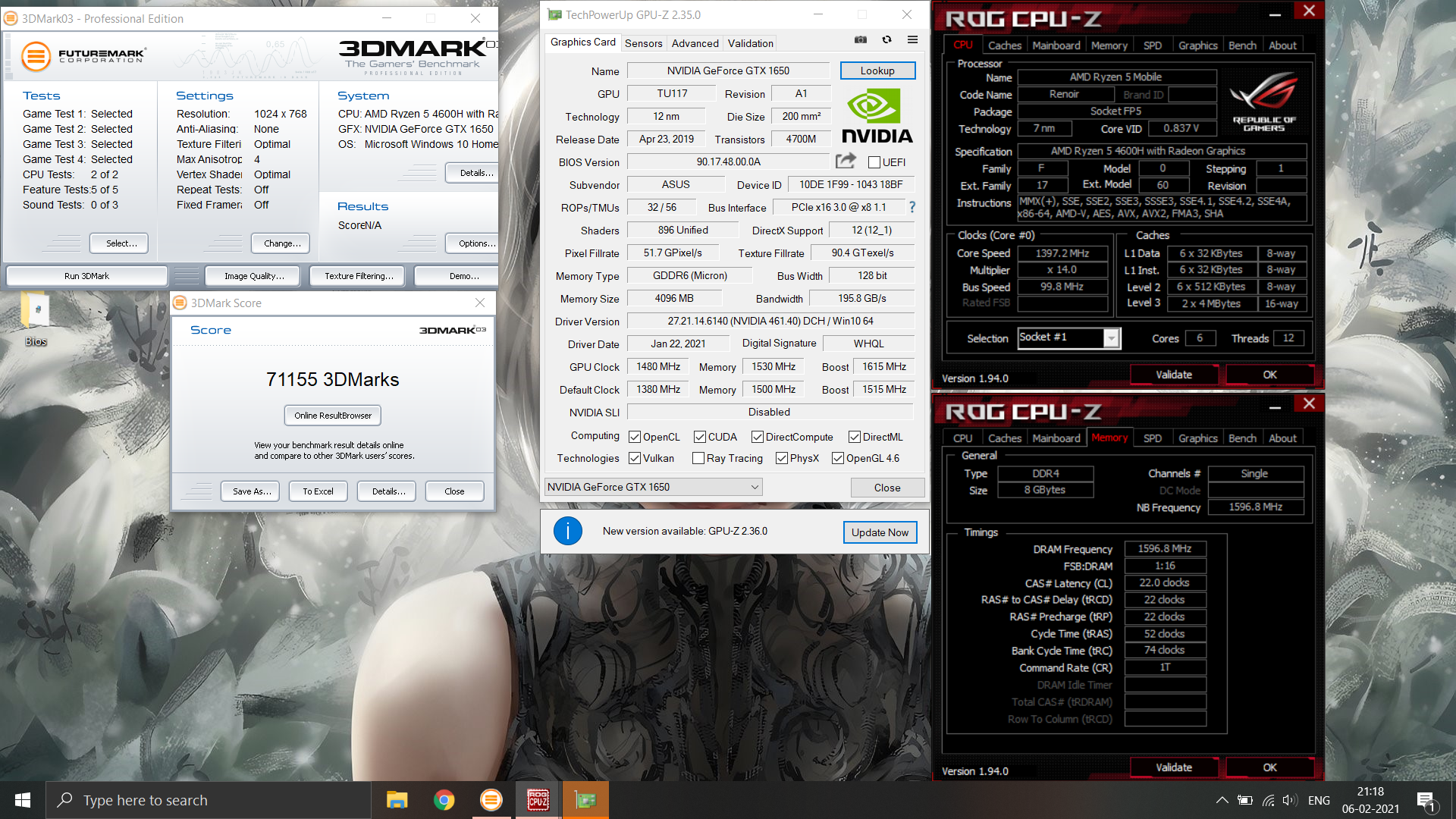Switch to GPU-Z taskbar icon
The image size is (1456, 819).
[x=585, y=800]
